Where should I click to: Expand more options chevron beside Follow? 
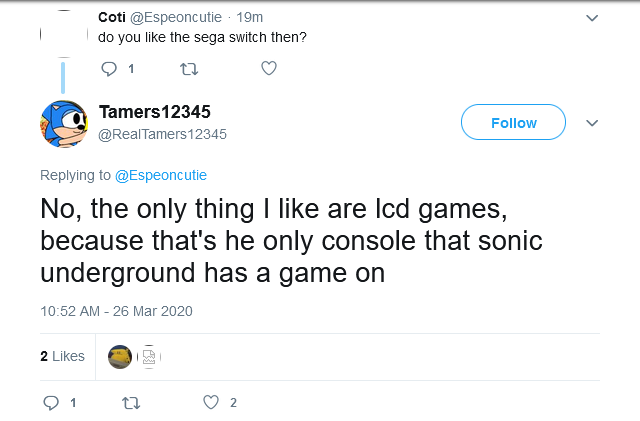point(592,123)
